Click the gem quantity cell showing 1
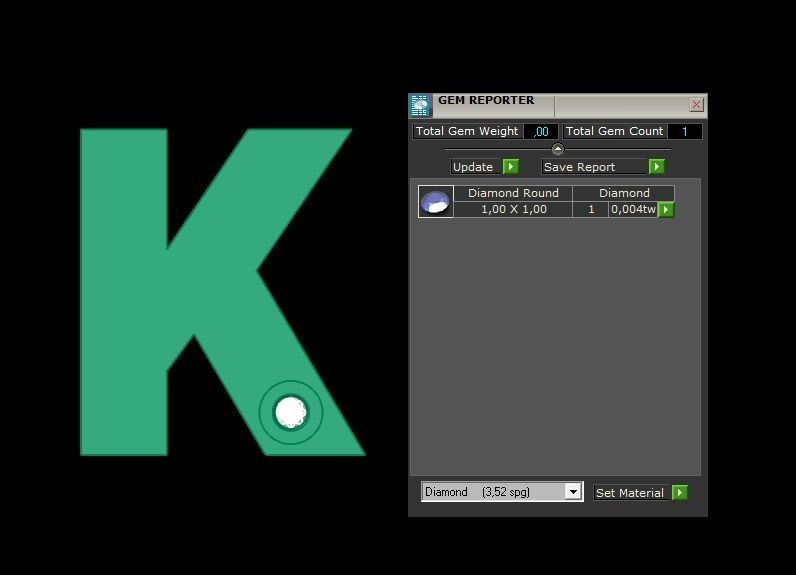Viewport: 796px width, 575px height. tap(591, 209)
